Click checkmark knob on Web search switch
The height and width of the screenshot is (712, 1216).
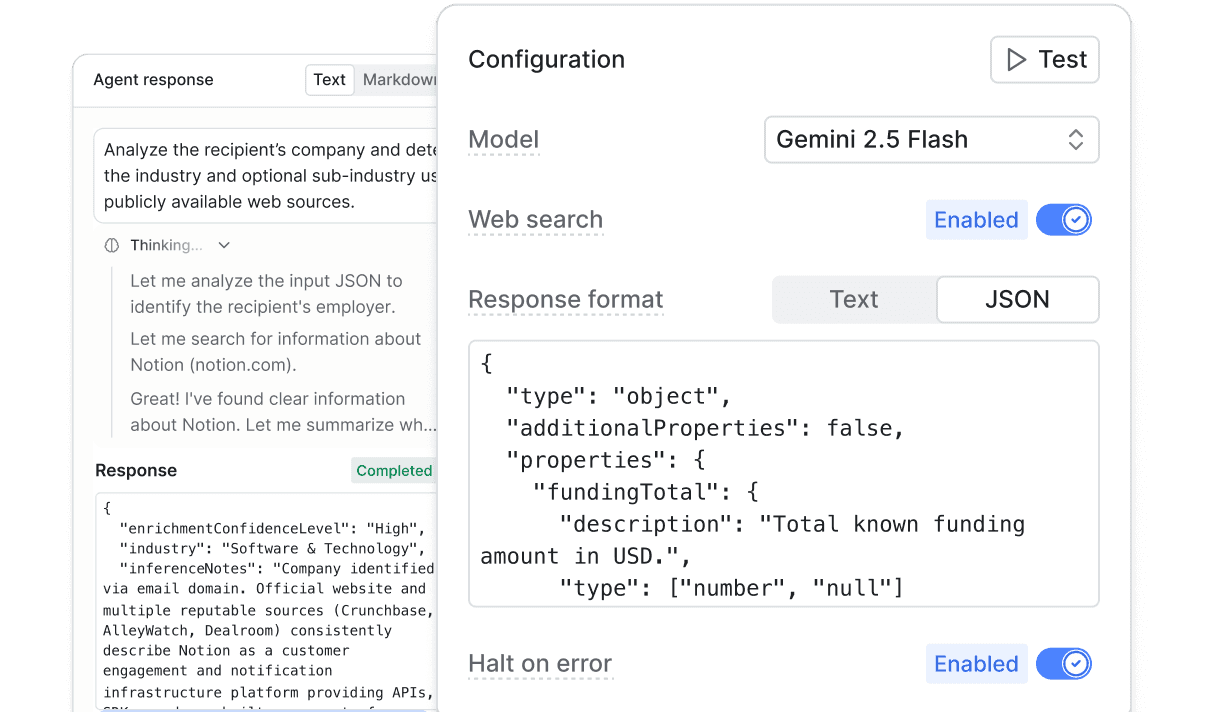click(1076, 220)
